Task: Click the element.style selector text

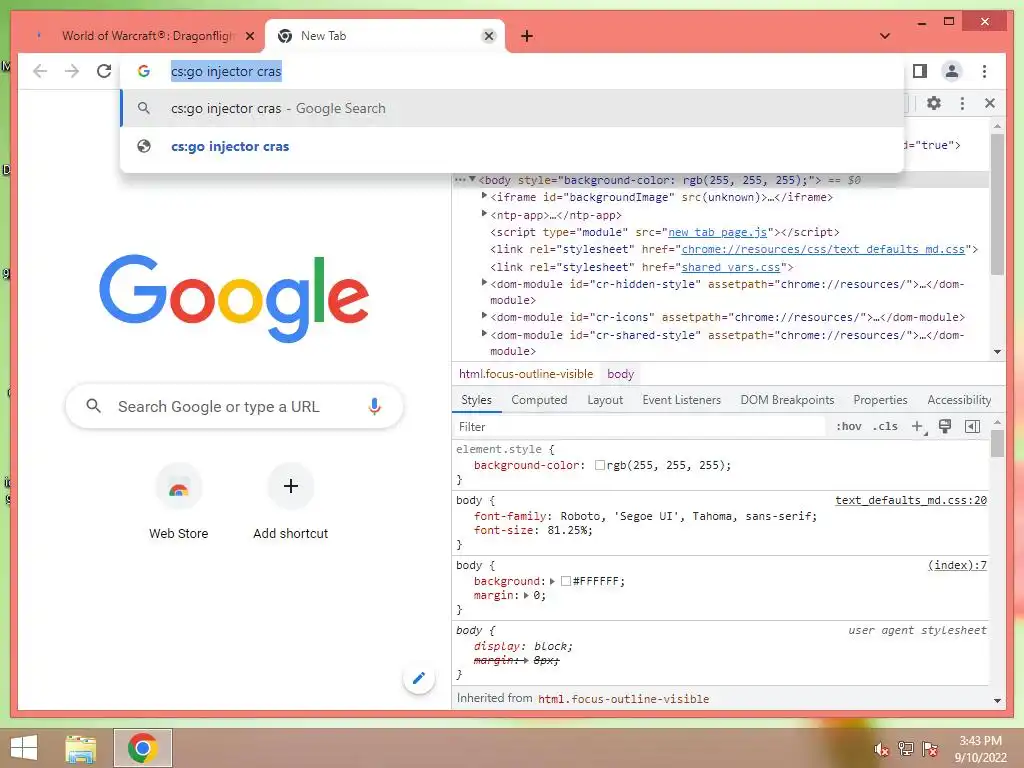Action: pos(499,449)
